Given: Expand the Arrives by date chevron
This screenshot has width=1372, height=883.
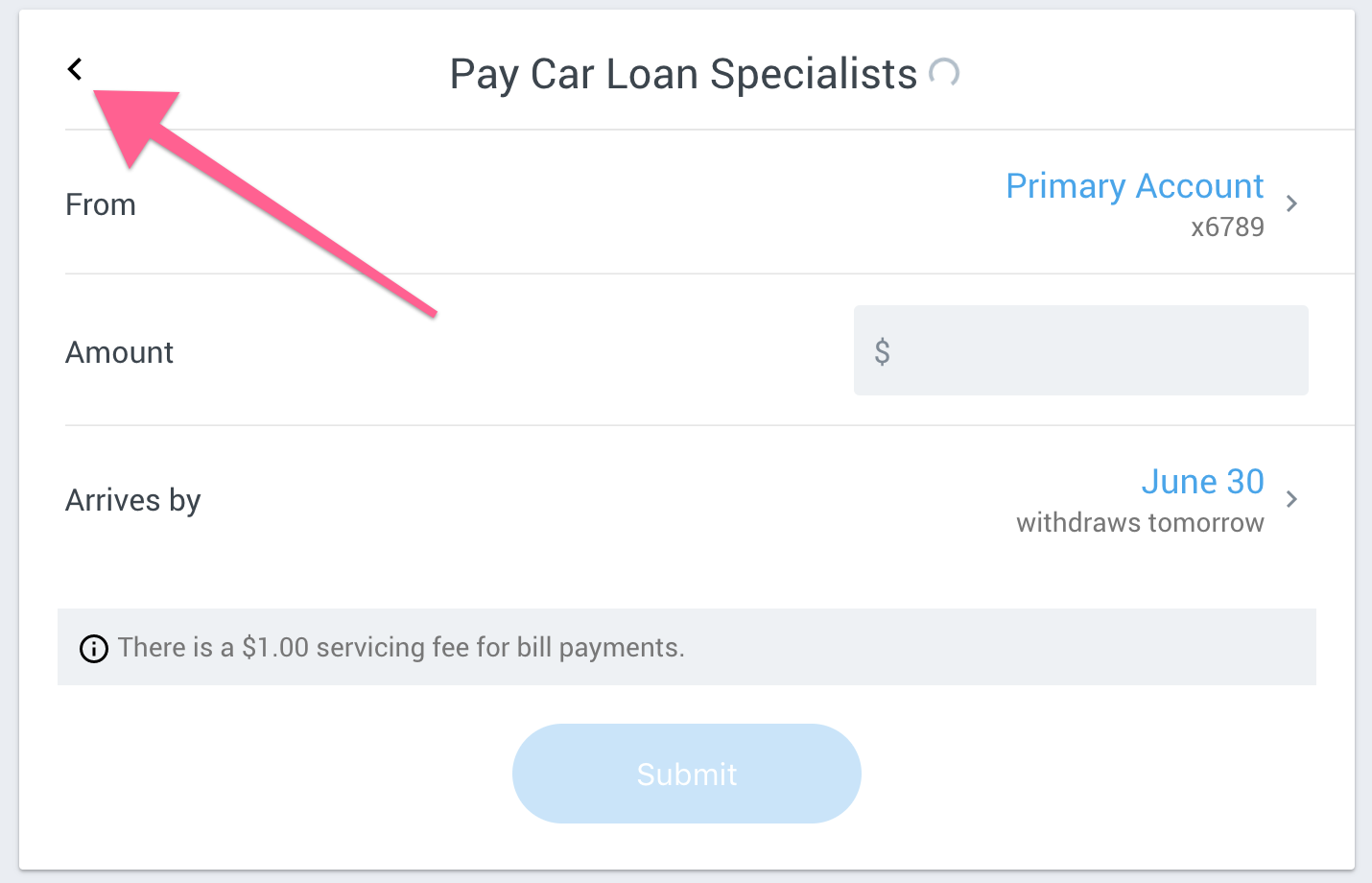Looking at the screenshot, I should 1291,499.
